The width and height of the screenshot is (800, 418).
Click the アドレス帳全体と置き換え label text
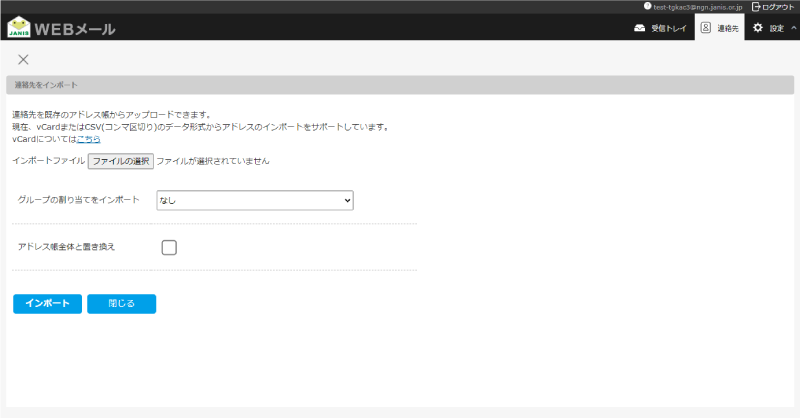click(x=66, y=247)
